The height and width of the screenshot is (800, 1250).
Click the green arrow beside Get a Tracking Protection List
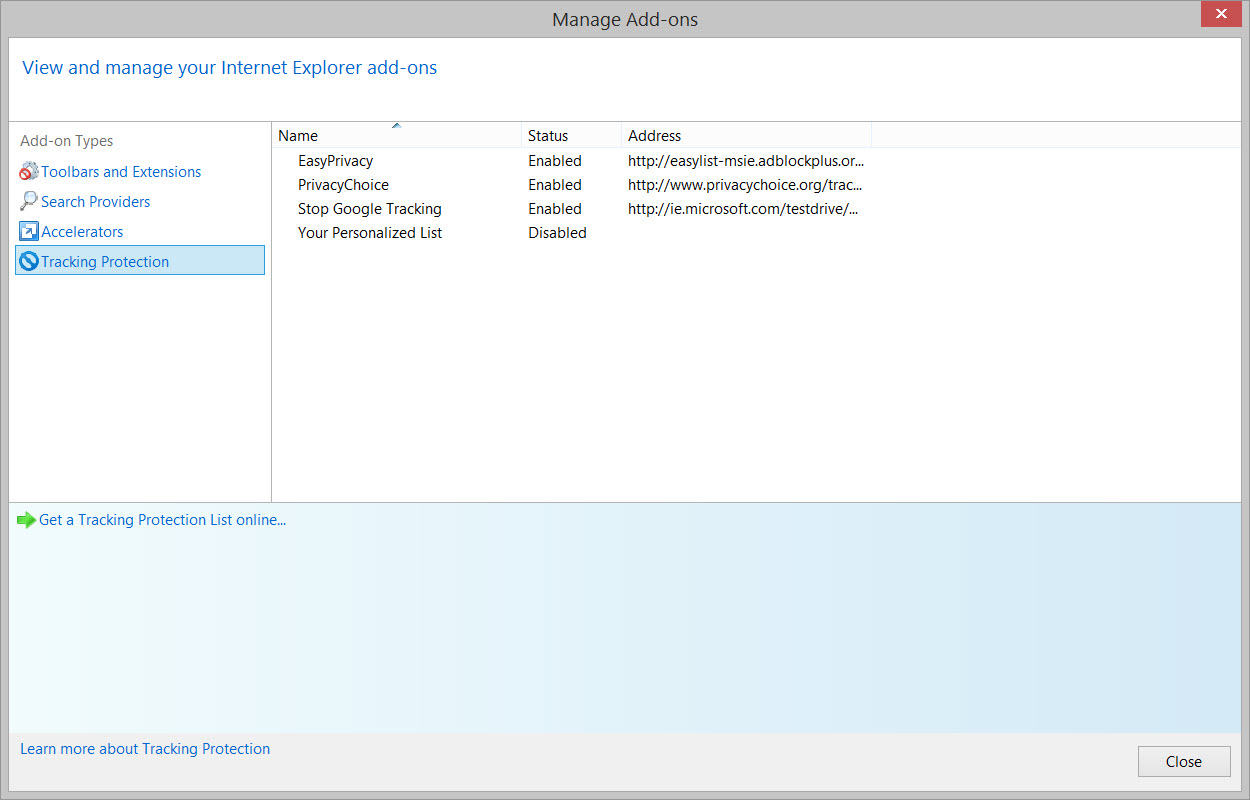click(x=27, y=520)
